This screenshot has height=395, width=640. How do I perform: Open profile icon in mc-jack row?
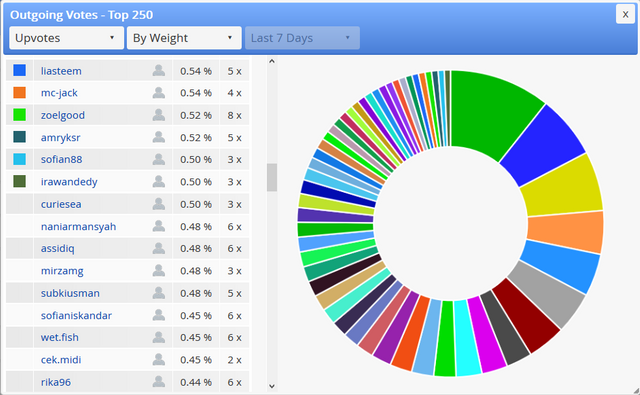point(159,93)
